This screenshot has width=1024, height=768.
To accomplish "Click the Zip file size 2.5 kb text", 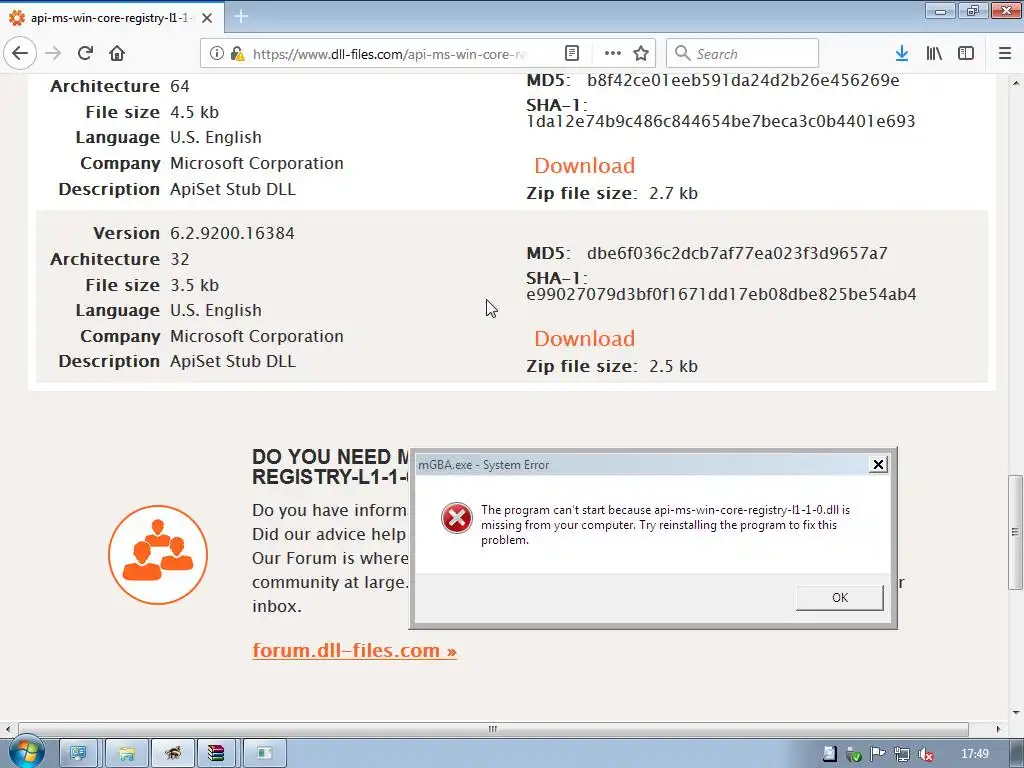I will 612,366.
